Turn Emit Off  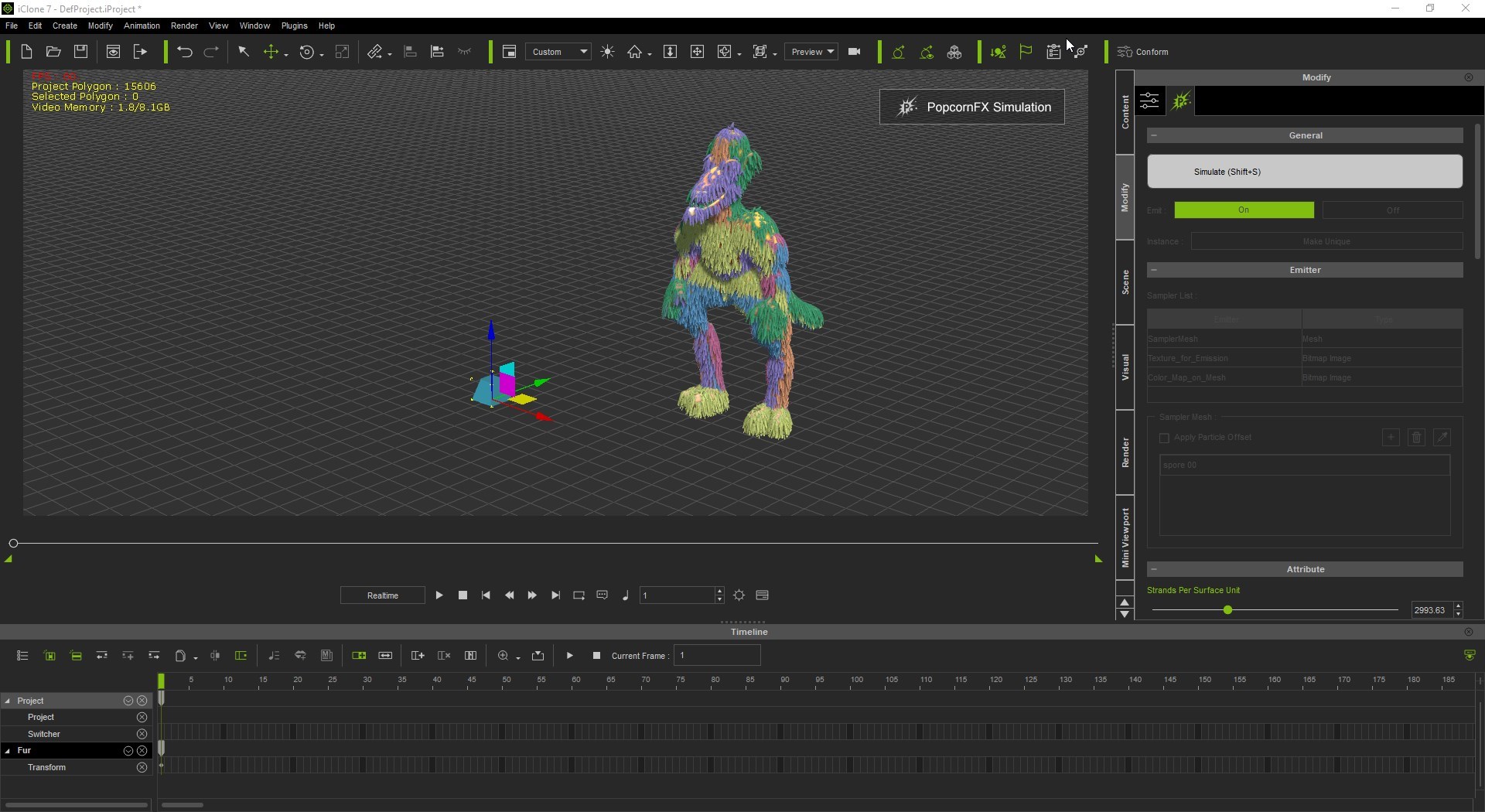[x=1392, y=210]
